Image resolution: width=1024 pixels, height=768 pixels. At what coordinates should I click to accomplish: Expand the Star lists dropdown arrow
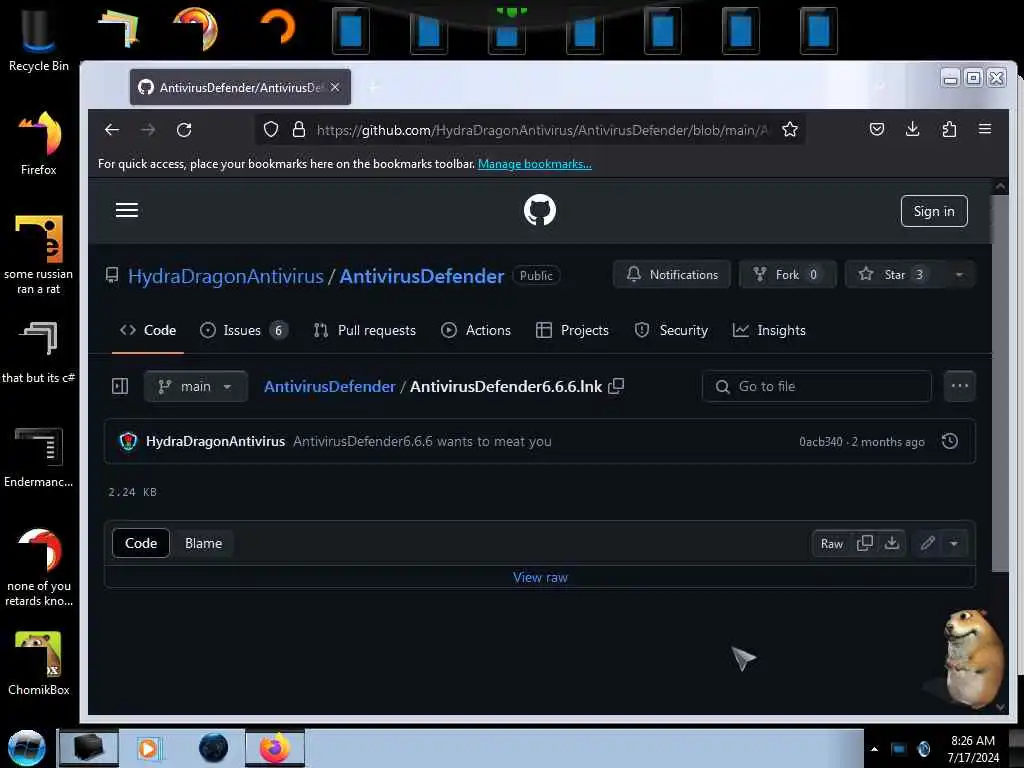click(x=959, y=274)
